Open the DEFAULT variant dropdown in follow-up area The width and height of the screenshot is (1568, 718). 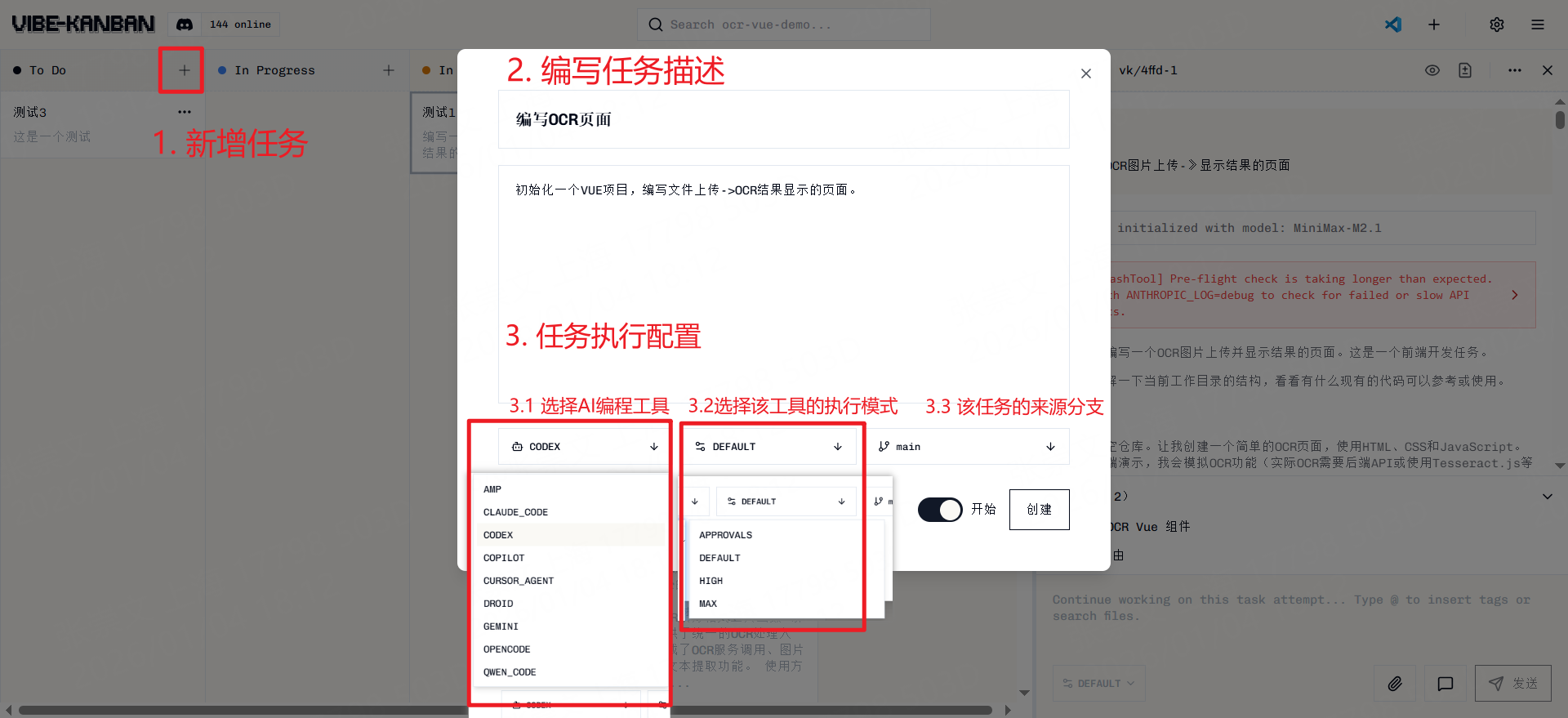(x=1099, y=684)
